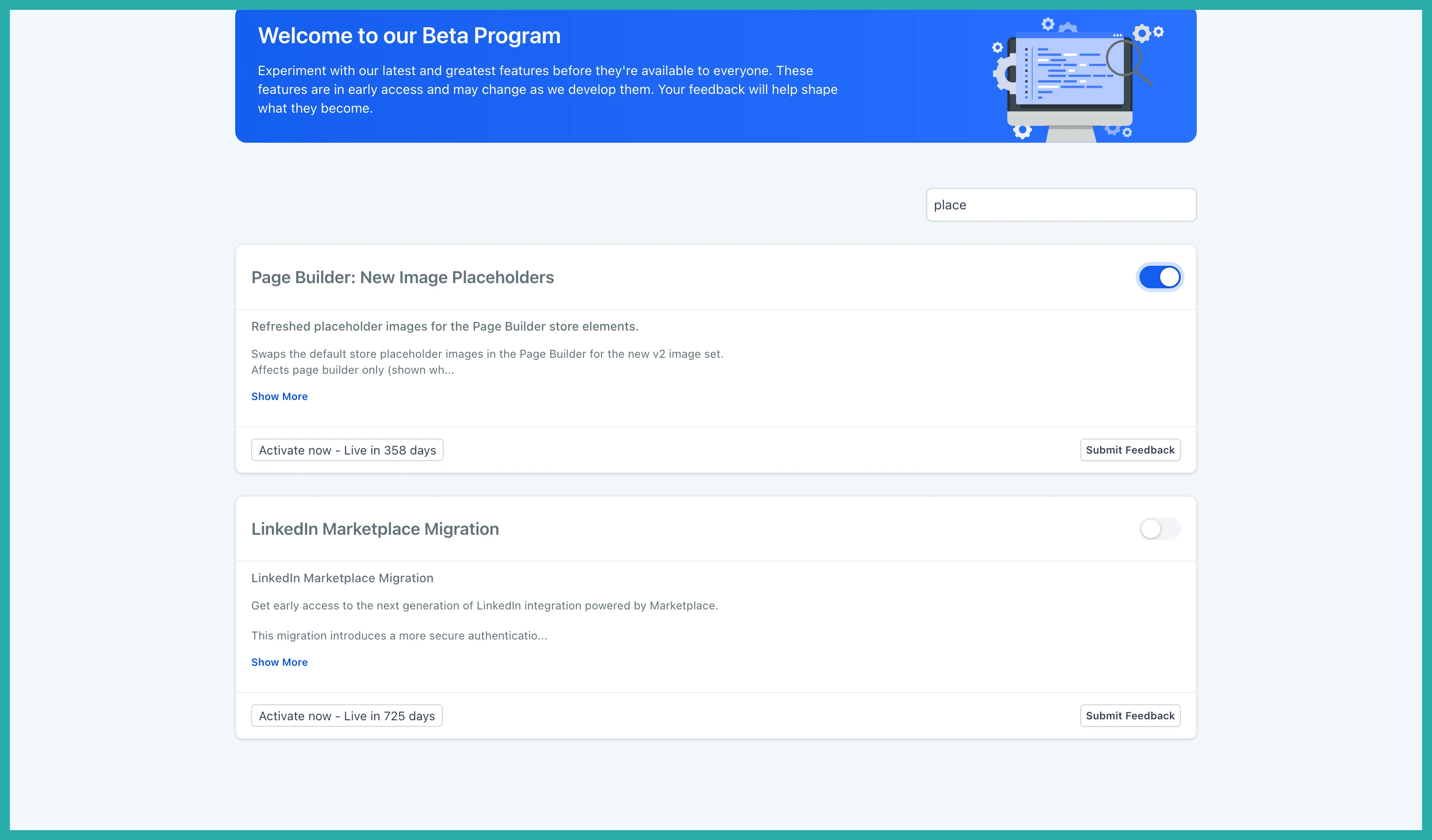Screen dimensions: 1432x840
Task: Click the search field containing "place"
Action: click(x=1061, y=205)
